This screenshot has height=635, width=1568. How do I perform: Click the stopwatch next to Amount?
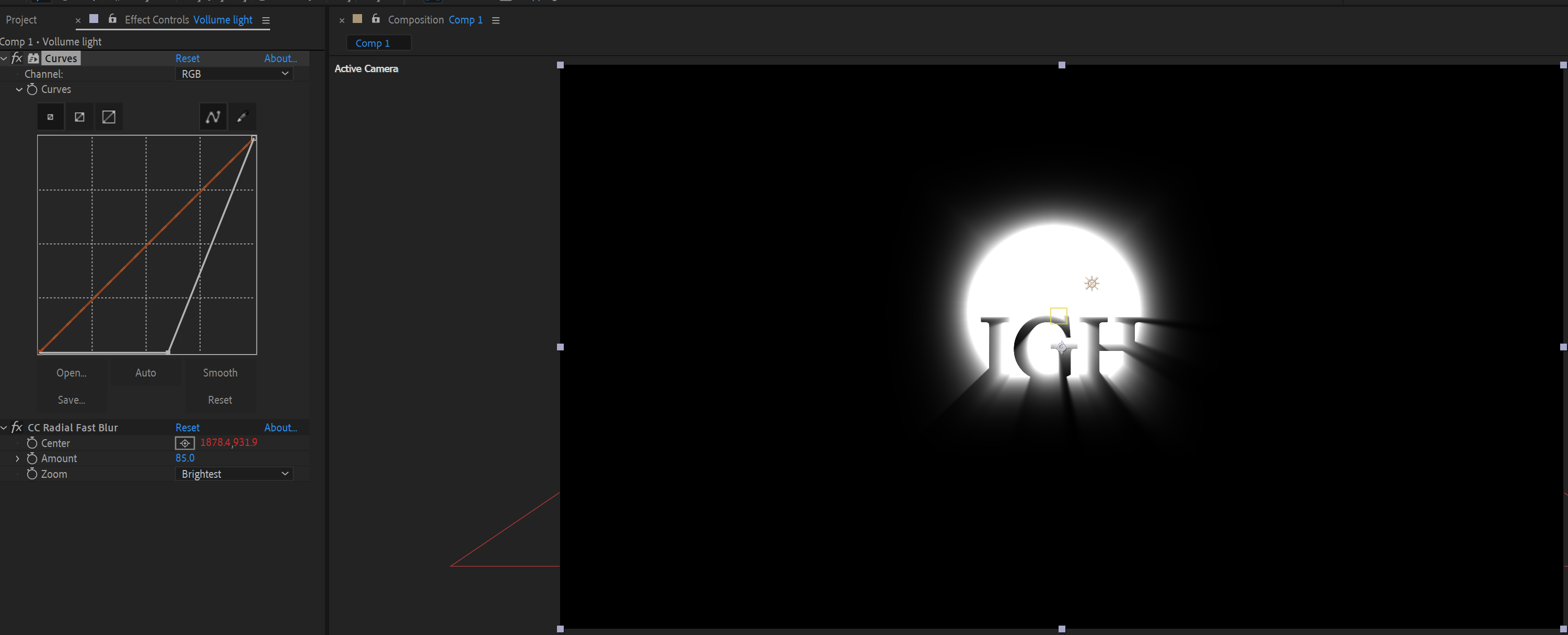[32, 458]
